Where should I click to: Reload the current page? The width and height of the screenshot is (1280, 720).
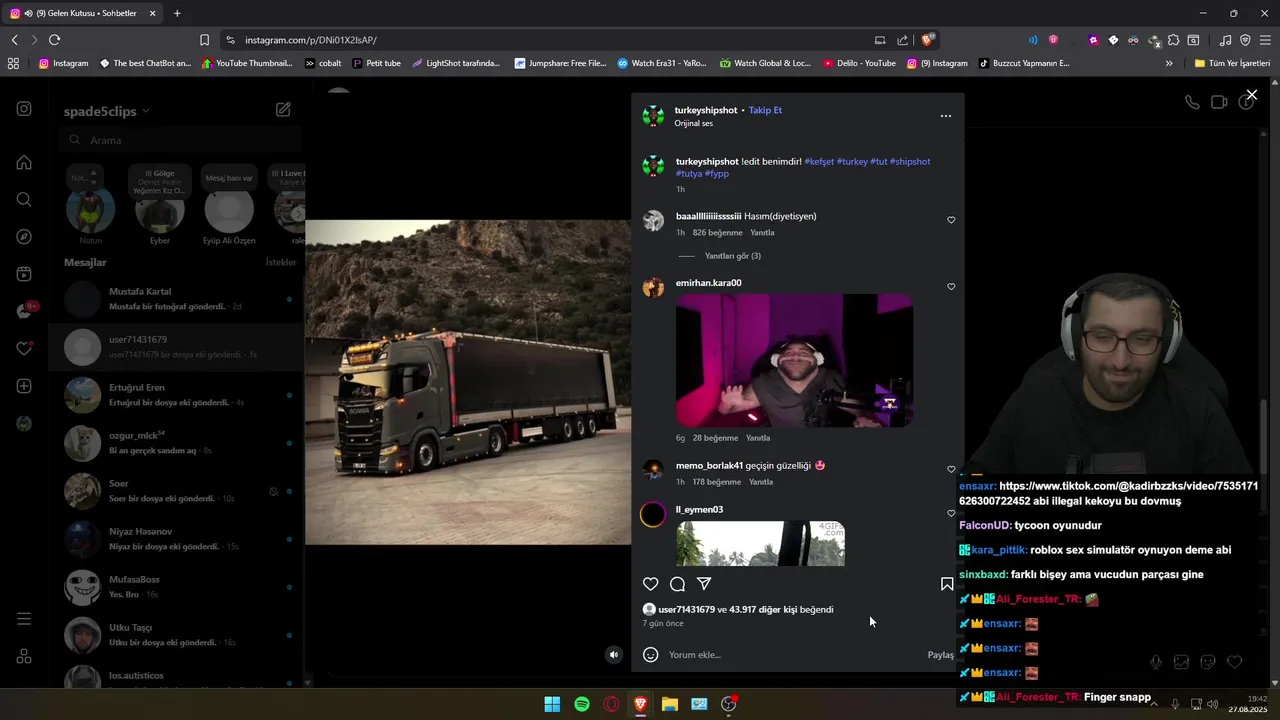[x=54, y=40]
